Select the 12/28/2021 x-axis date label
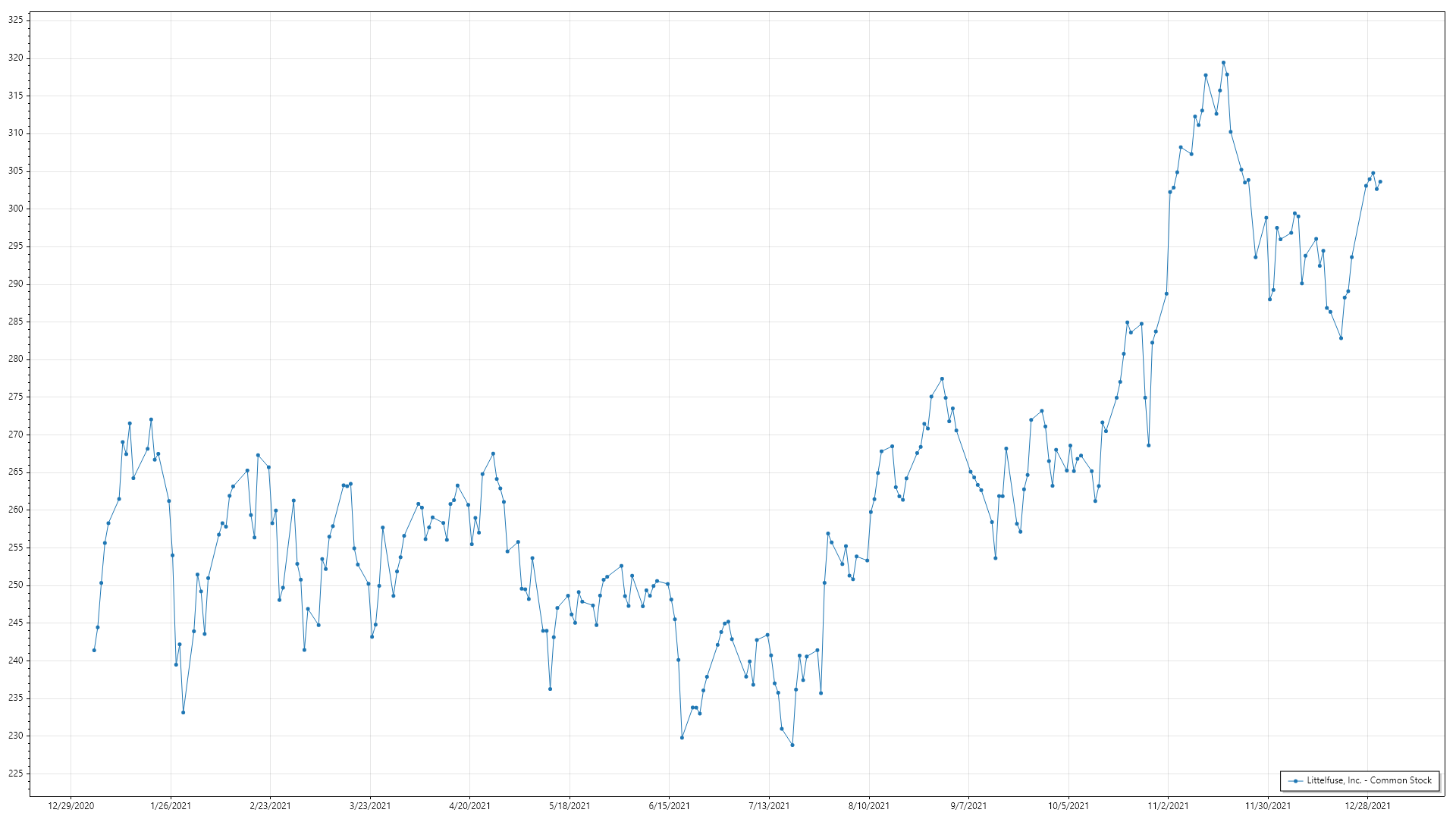Viewport: 1456px width, 819px height. coord(1367,806)
